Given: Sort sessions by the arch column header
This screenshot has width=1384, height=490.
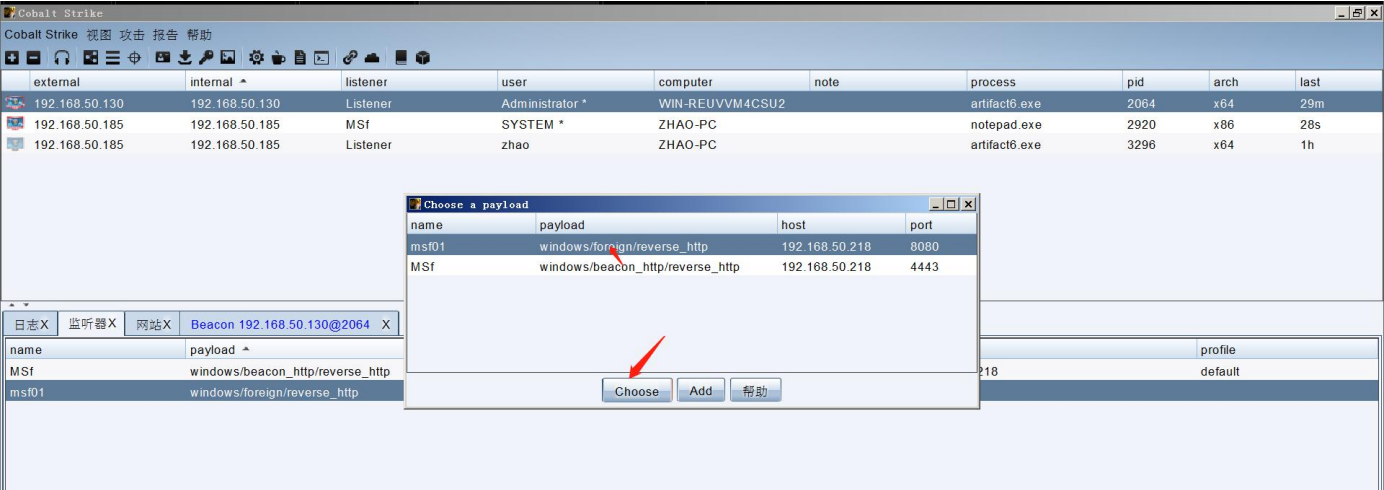Looking at the screenshot, I should click(x=1252, y=82).
